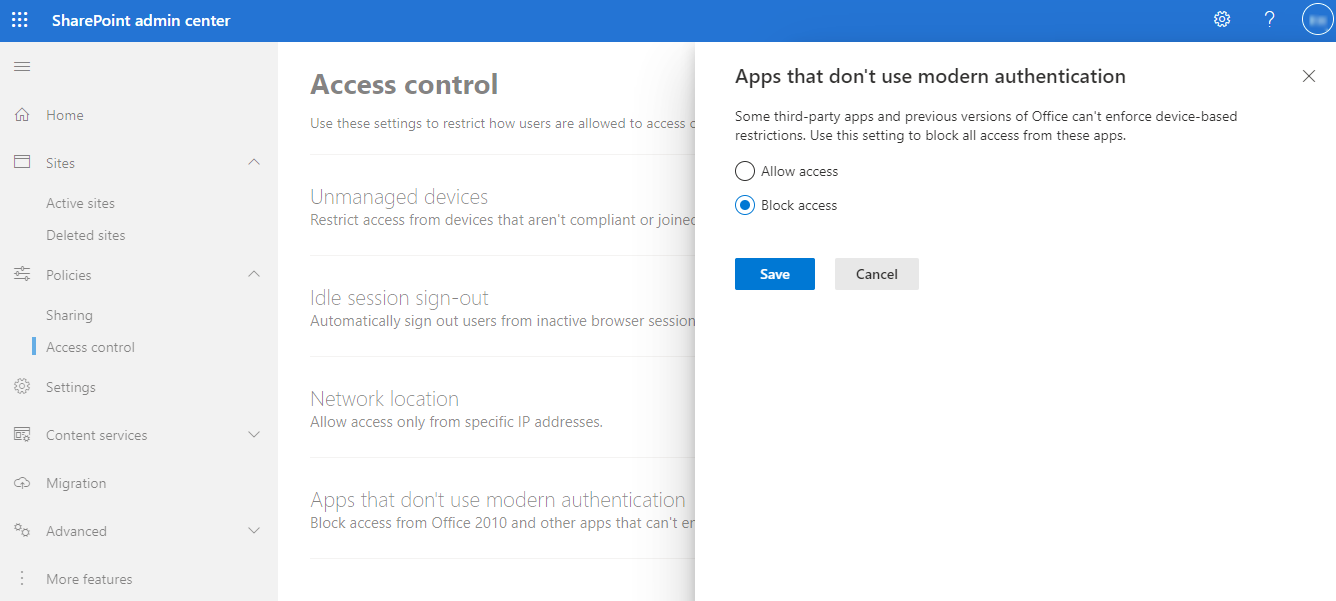The height and width of the screenshot is (601, 1336).
Task: Collapse the navigation with the hamburger icon
Action: (21, 66)
